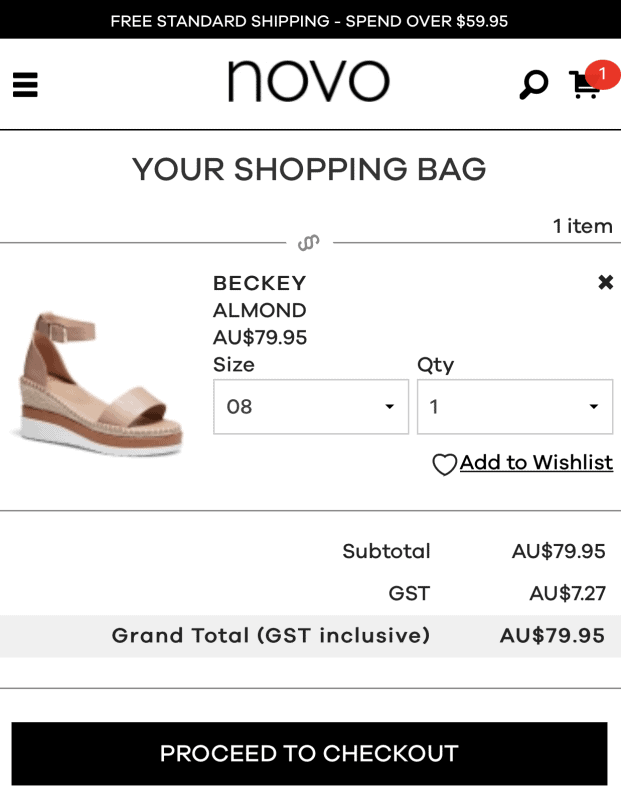Select the Grand Total (GST inclusive) row
This screenshot has height=800, width=621.
310,636
